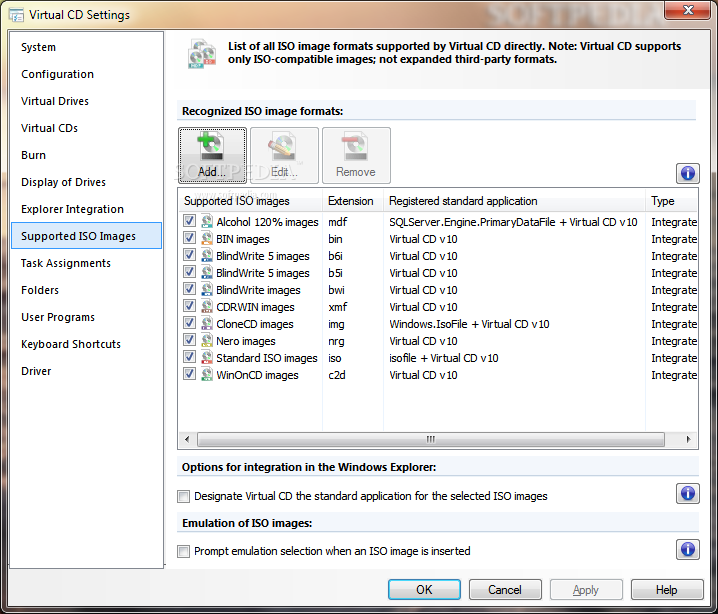Toggle WinOnCD images checkbox
This screenshot has height=614, width=718.
pyautogui.click(x=189, y=374)
